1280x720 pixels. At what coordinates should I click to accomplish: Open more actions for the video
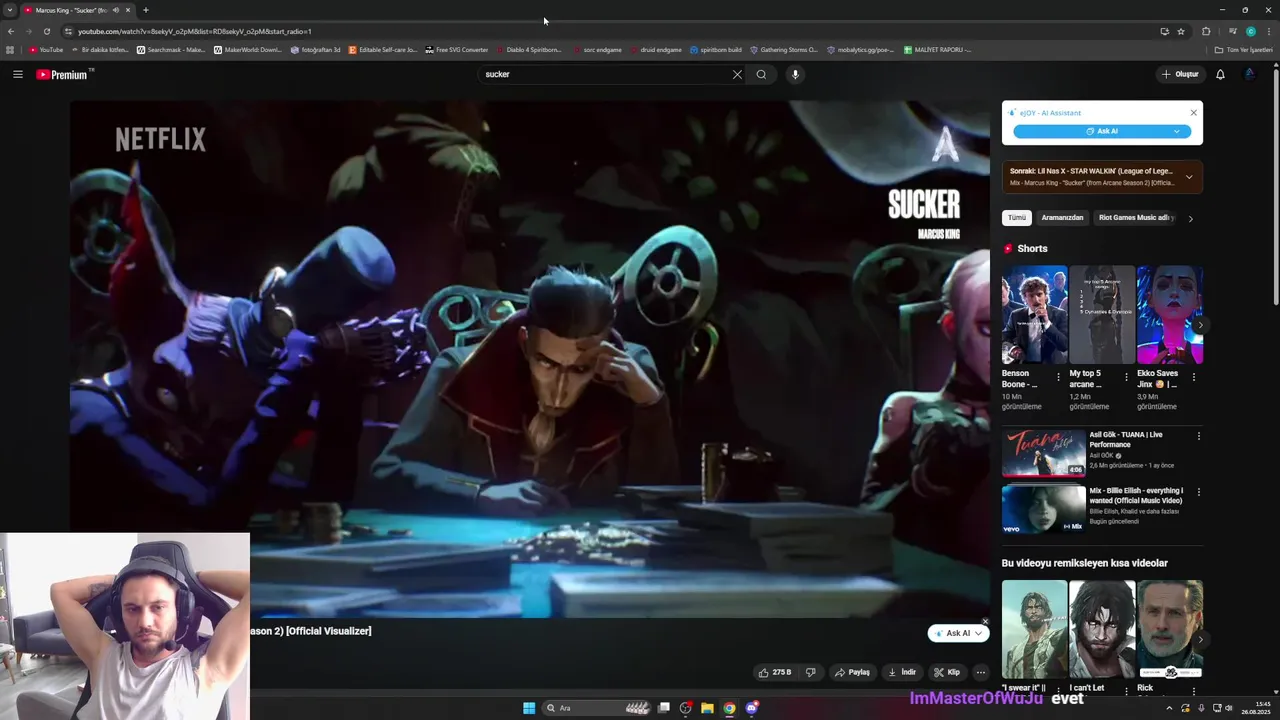coord(981,672)
